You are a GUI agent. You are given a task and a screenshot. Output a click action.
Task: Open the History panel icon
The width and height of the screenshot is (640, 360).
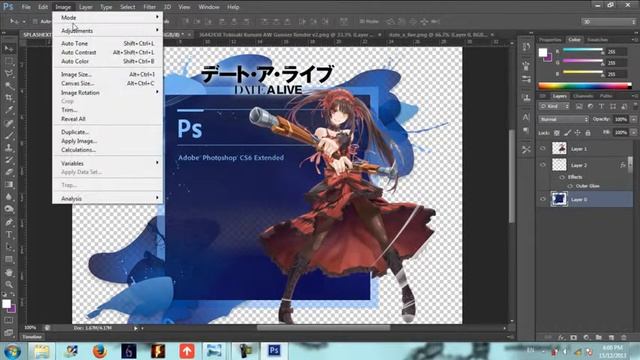(526, 47)
